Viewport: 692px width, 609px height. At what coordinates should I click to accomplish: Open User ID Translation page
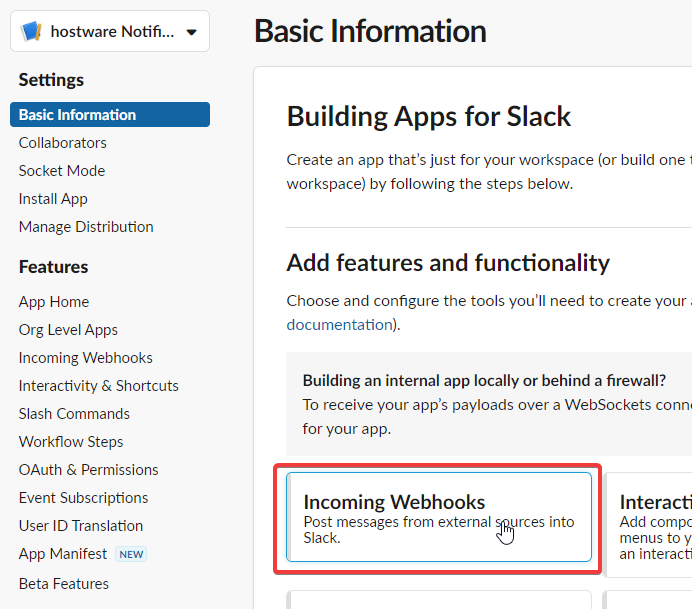pos(81,526)
